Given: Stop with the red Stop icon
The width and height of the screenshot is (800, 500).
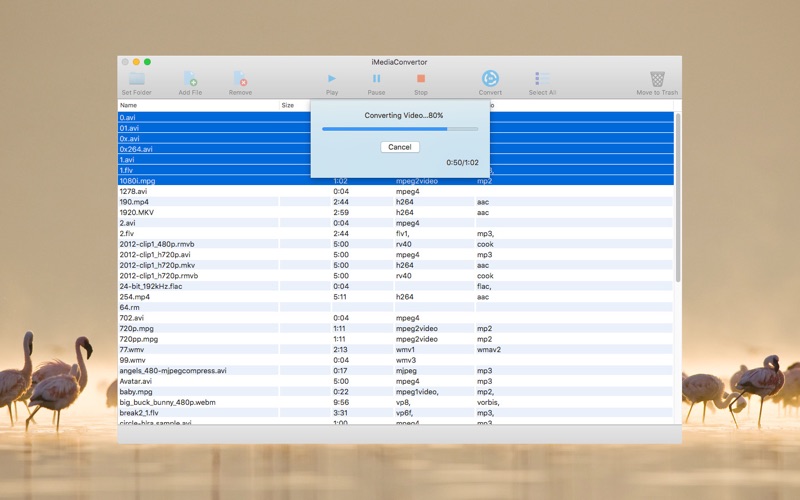Looking at the screenshot, I should coord(421,79).
